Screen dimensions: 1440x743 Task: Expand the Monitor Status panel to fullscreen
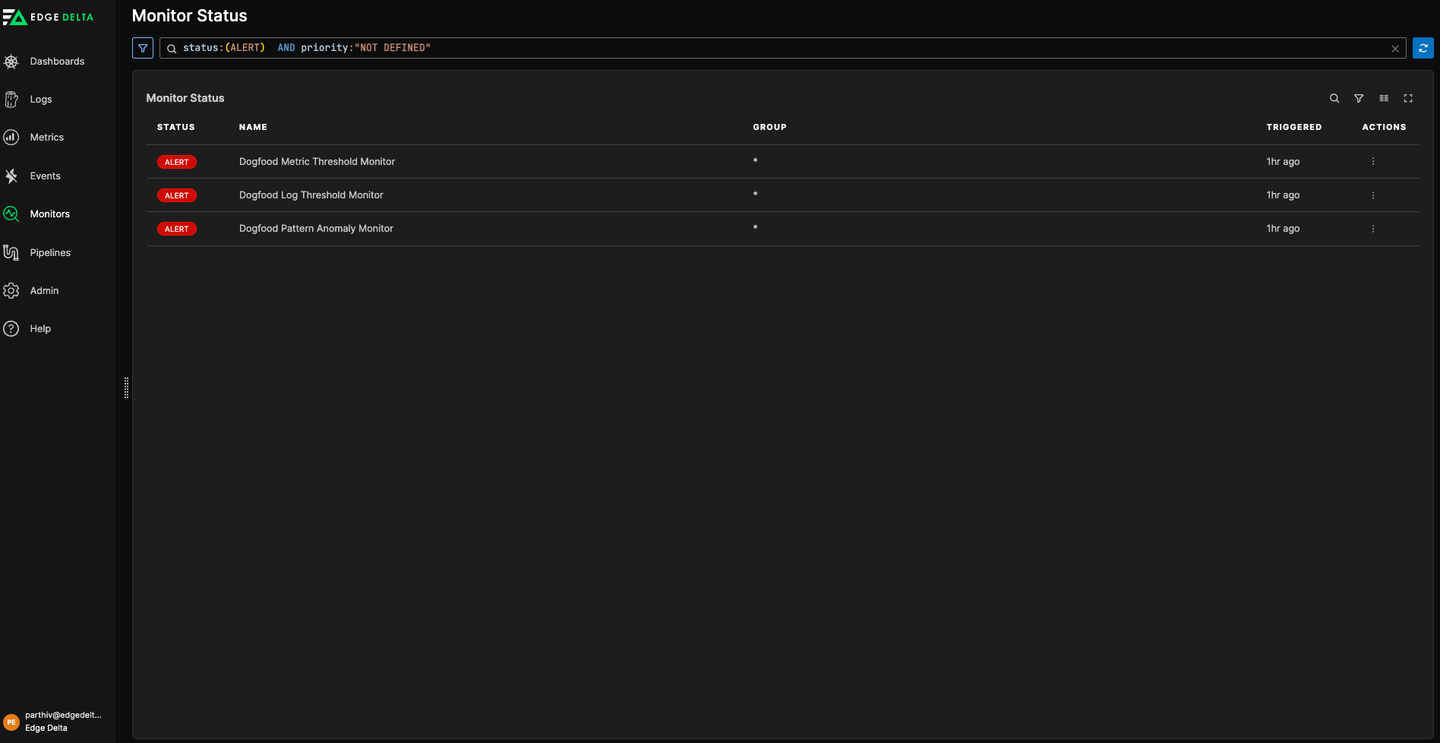pyautogui.click(x=1408, y=98)
